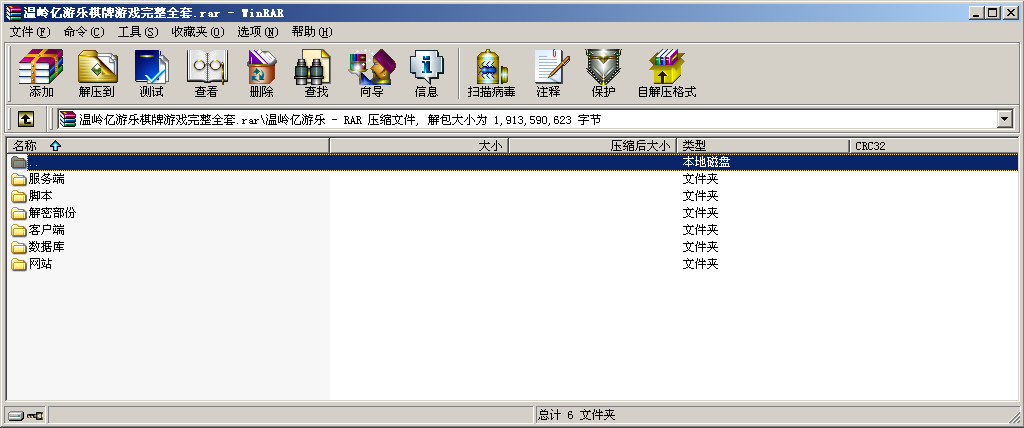The height and width of the screenshot is (428, 1024).
Task: Expand the archive path dropdown arrow
Action: coord(1005,120)
